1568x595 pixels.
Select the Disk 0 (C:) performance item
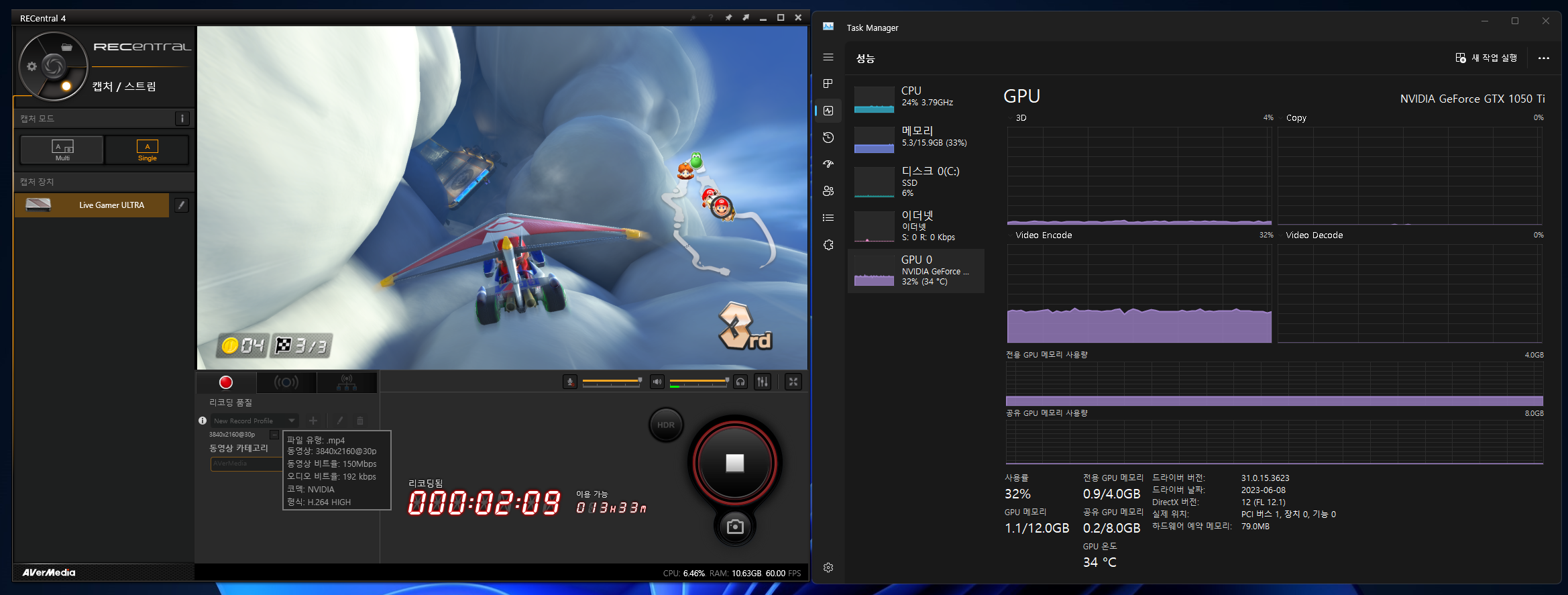[x=916, y=182]
